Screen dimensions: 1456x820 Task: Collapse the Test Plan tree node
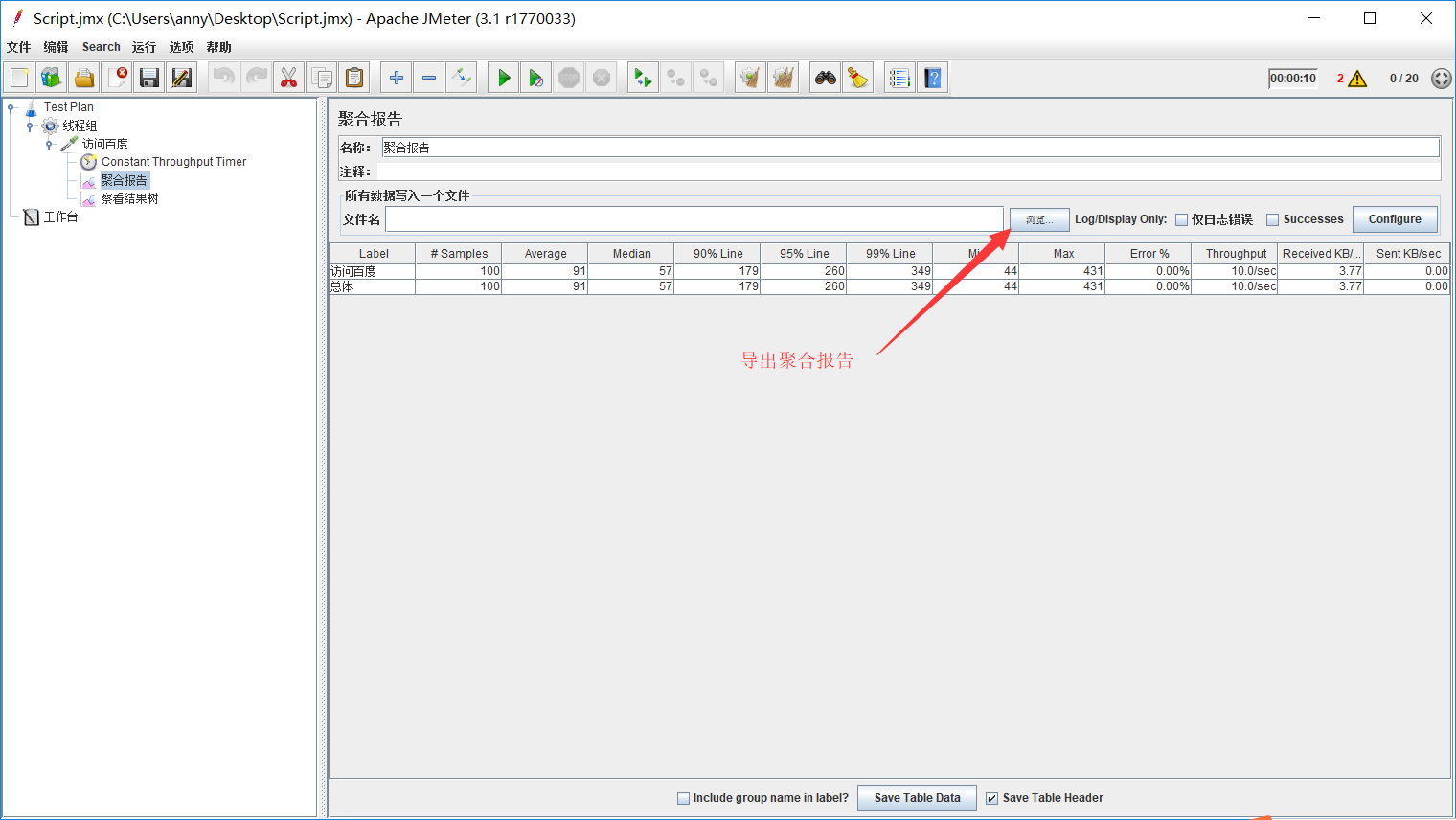(11, 108)
